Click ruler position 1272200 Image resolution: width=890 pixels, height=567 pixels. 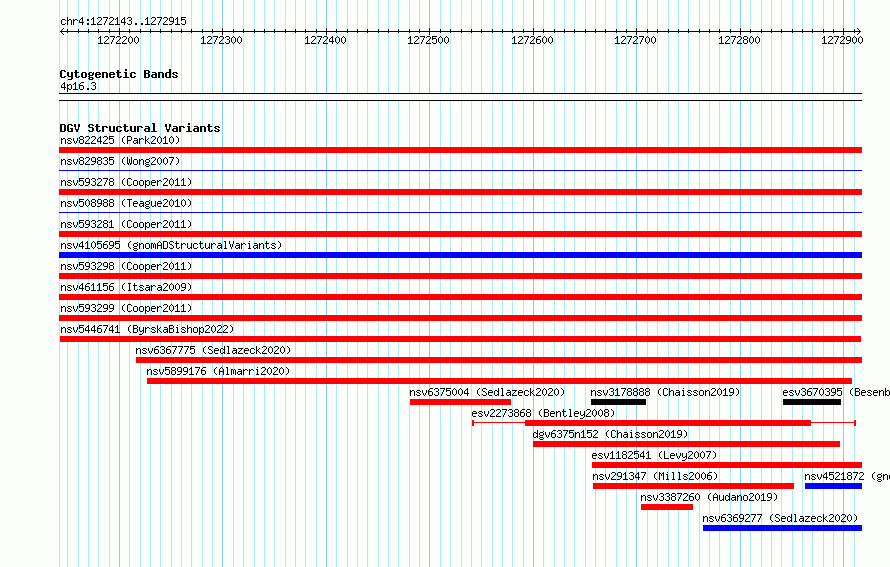[118, 40]
